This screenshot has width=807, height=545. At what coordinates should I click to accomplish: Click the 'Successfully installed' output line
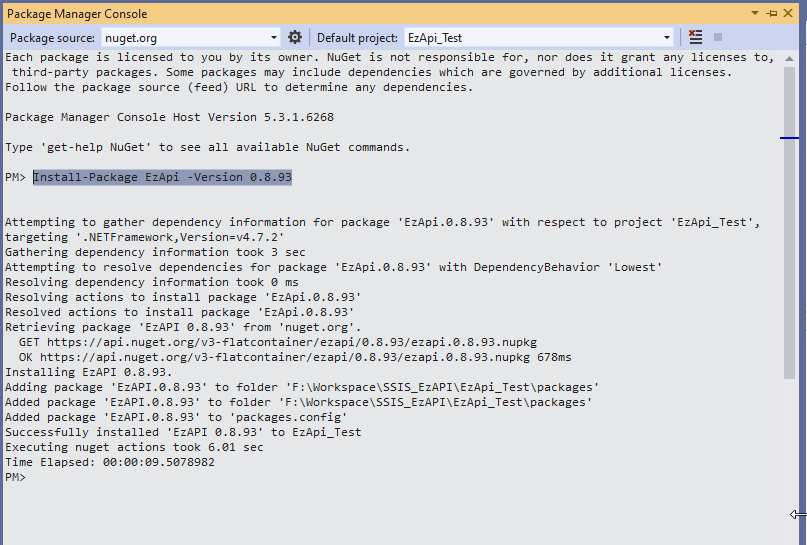[x=183, y=432]
